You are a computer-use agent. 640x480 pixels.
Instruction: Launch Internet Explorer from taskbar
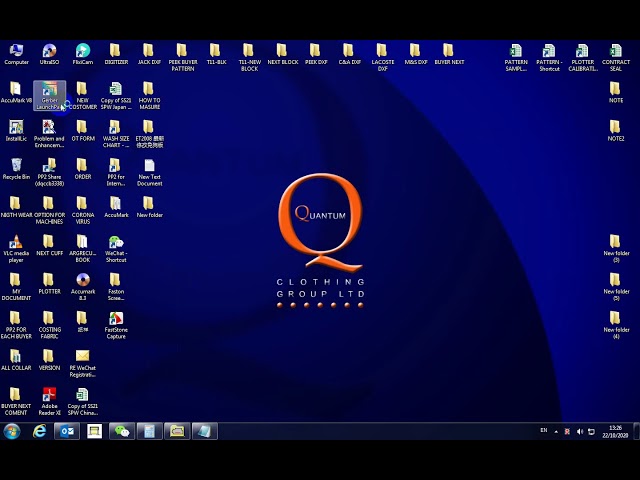click(x=40, y=431)
